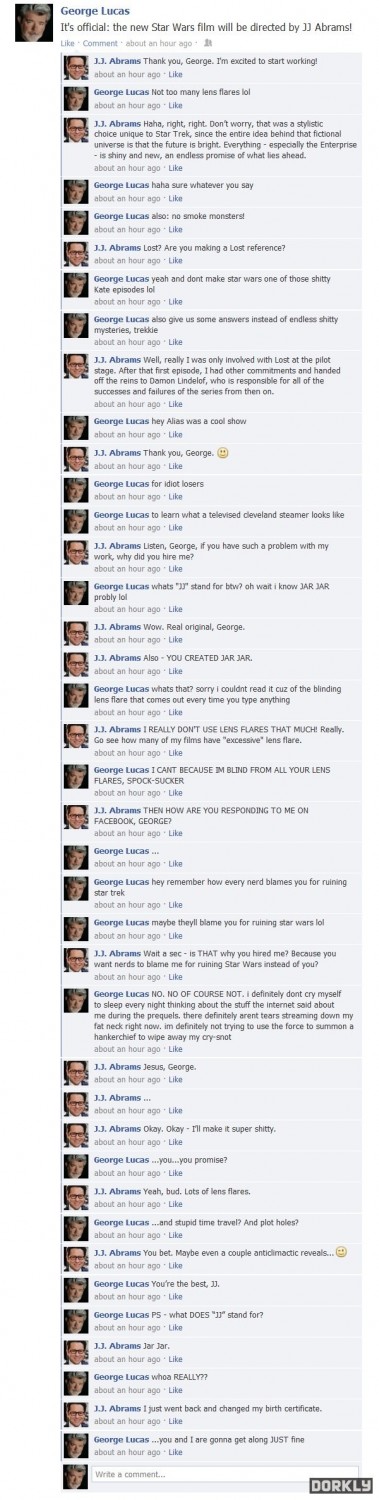Like the 'I'm excited to start working!' comment

coord(175,74)
